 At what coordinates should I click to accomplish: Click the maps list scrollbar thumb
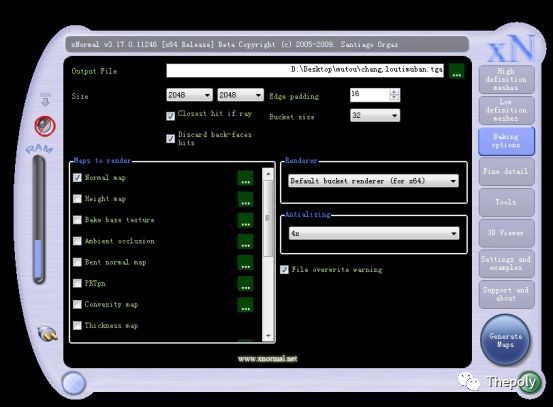pos(268,218)
